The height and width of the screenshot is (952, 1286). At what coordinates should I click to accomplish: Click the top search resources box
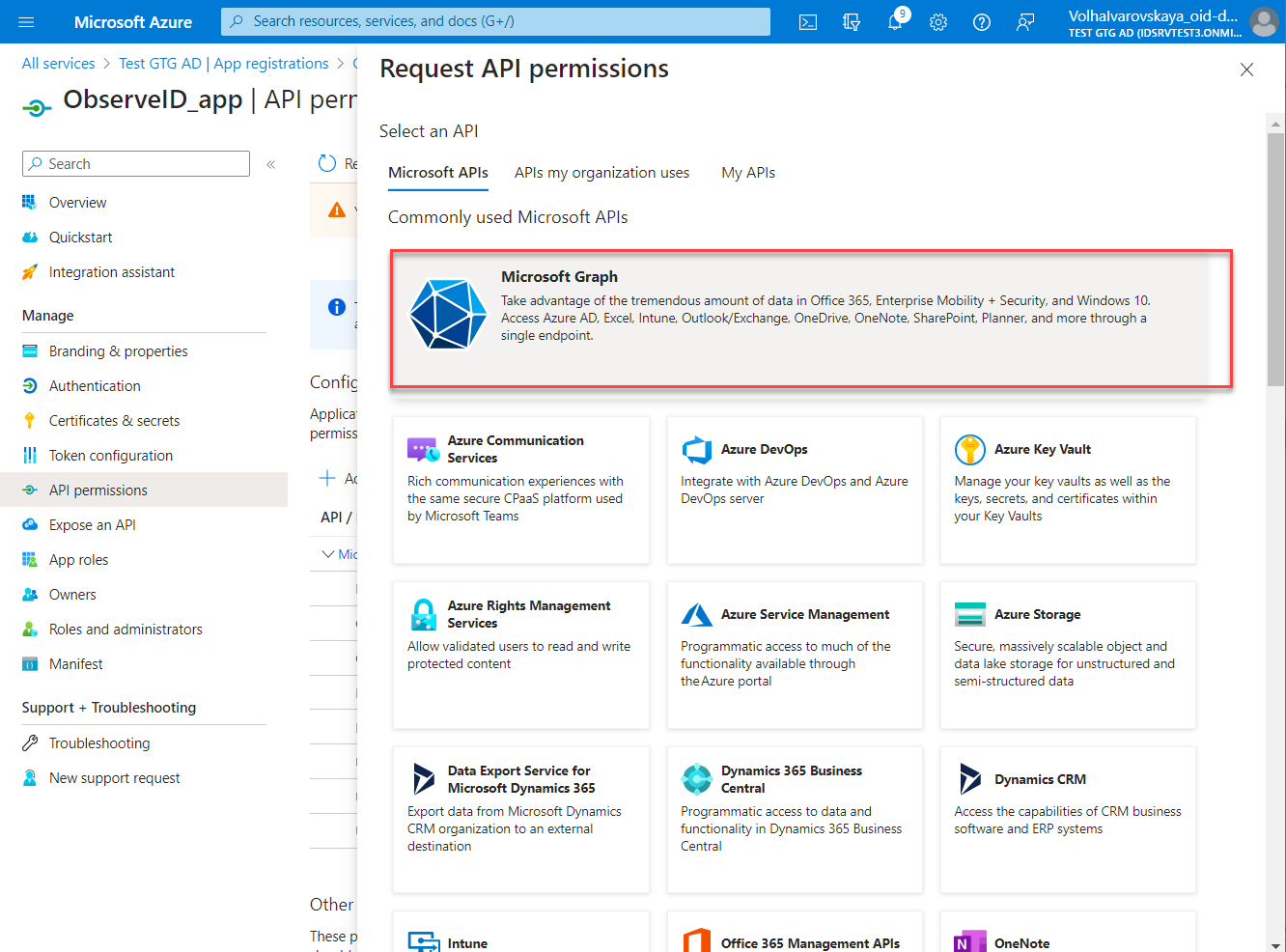[495, 21]
